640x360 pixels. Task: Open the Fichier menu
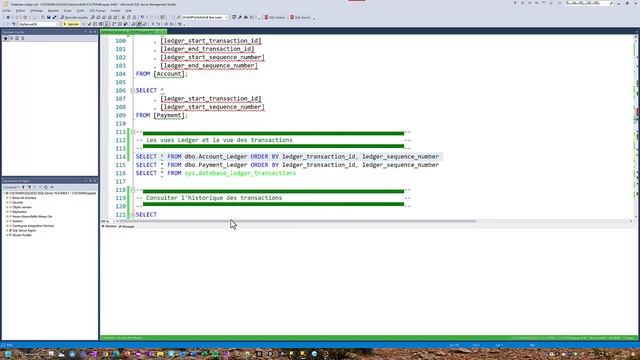[7, 11]
